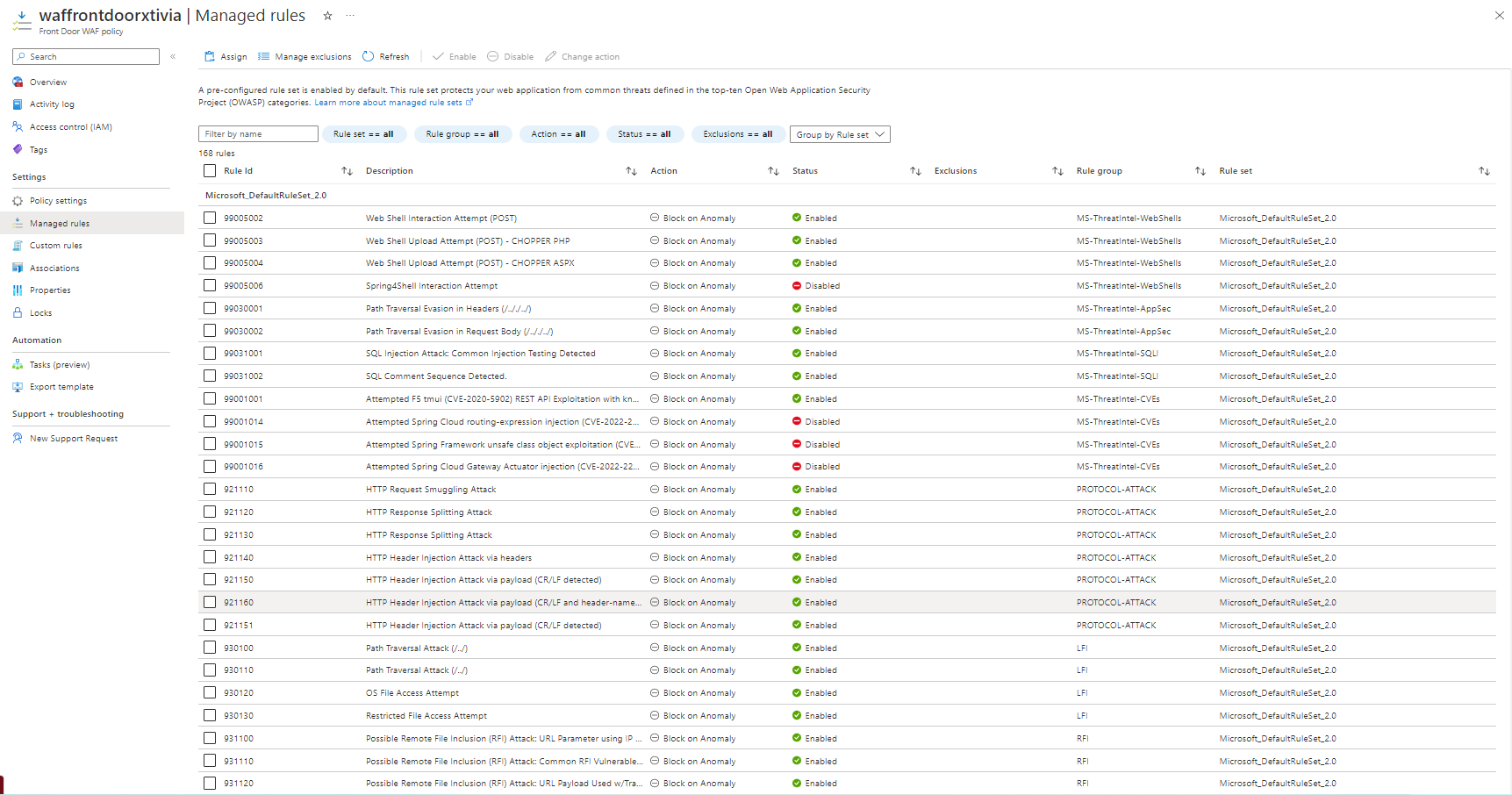Sort by the Status column arrows
This screenshot has height=795, width=1512.
(915, 171)
